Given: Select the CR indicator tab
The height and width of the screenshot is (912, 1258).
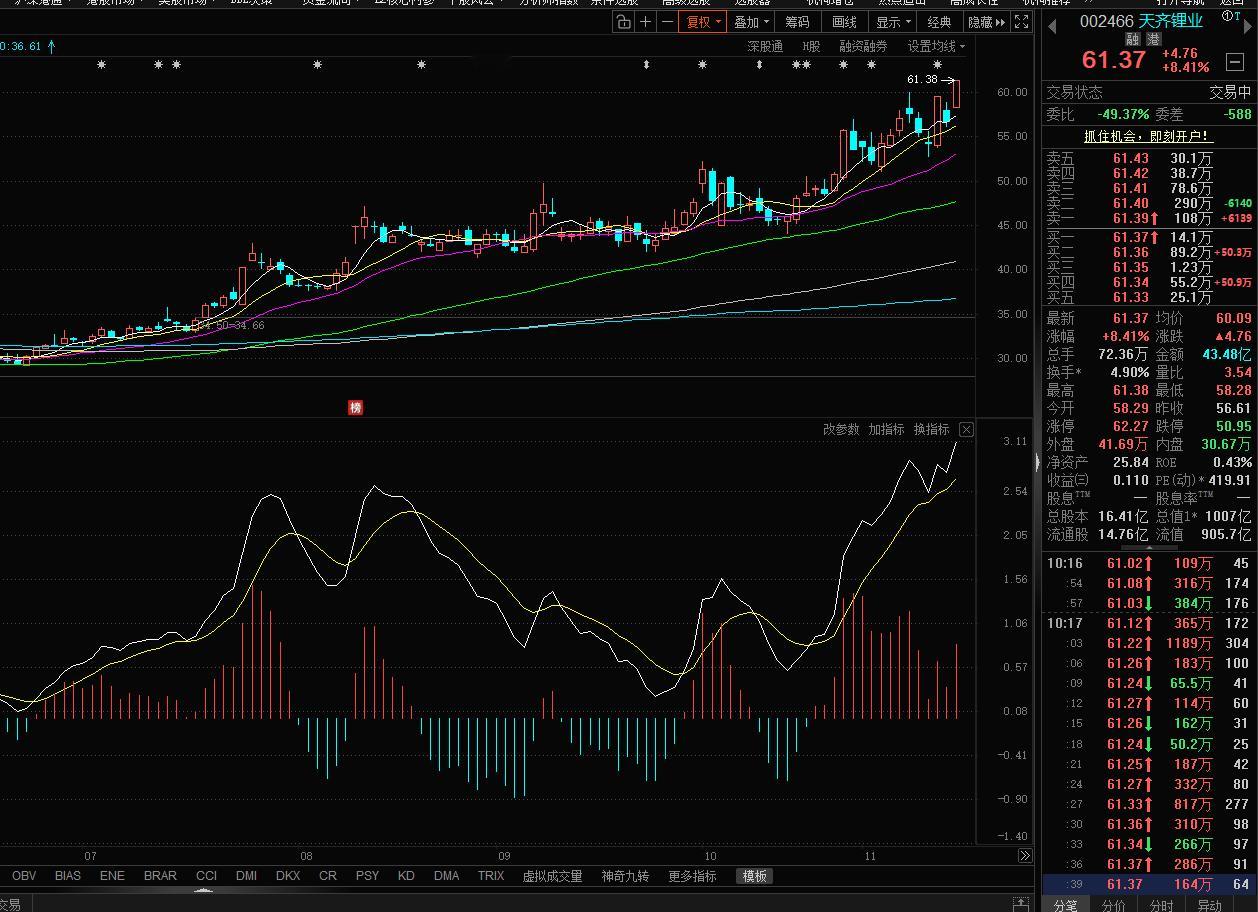Looking at the screenshot, I should click(x=327, y=876).
